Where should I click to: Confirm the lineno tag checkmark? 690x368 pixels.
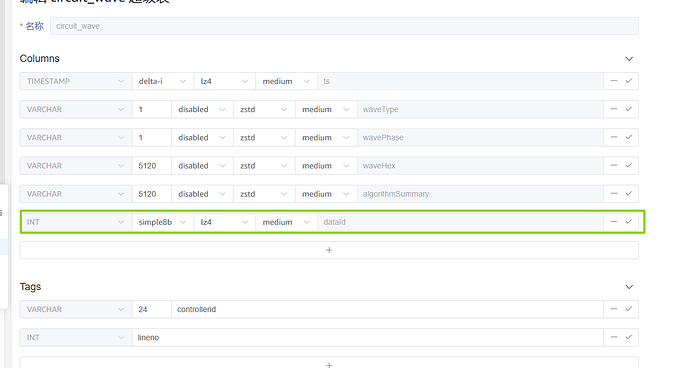point(629,337)
